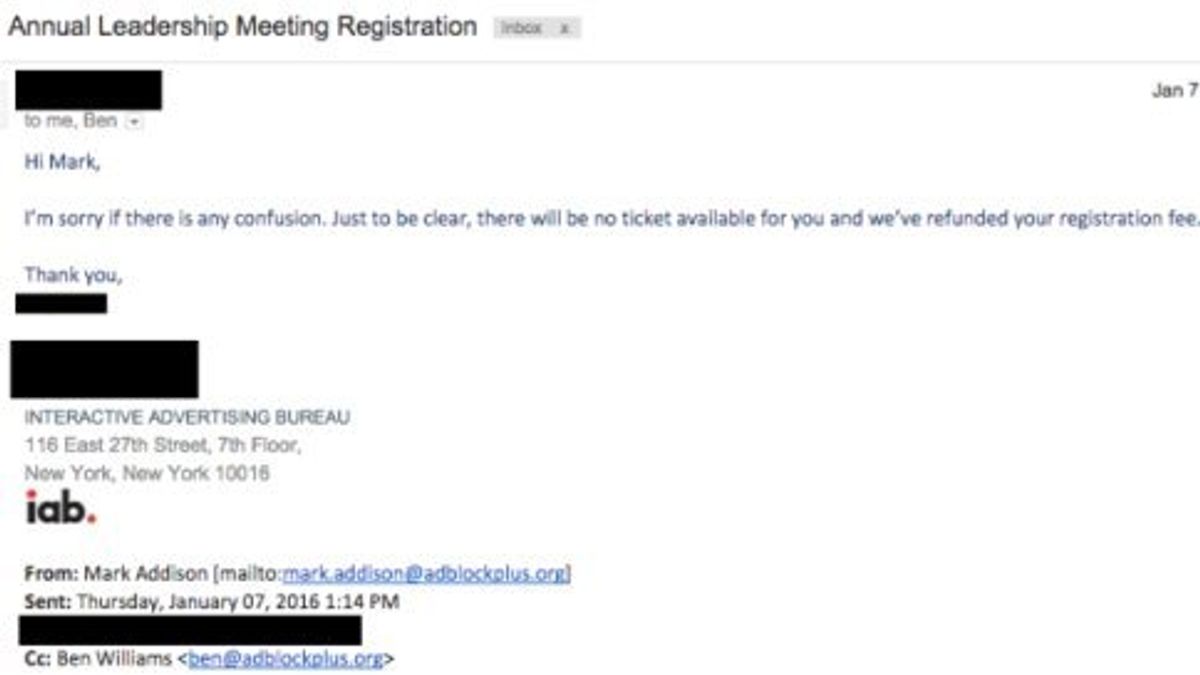Image resolution: width=1200 pixels, height=675 pixels.
Task: Select the Annual Leadership Meeting Registration subject
Action: coord(242,27)
